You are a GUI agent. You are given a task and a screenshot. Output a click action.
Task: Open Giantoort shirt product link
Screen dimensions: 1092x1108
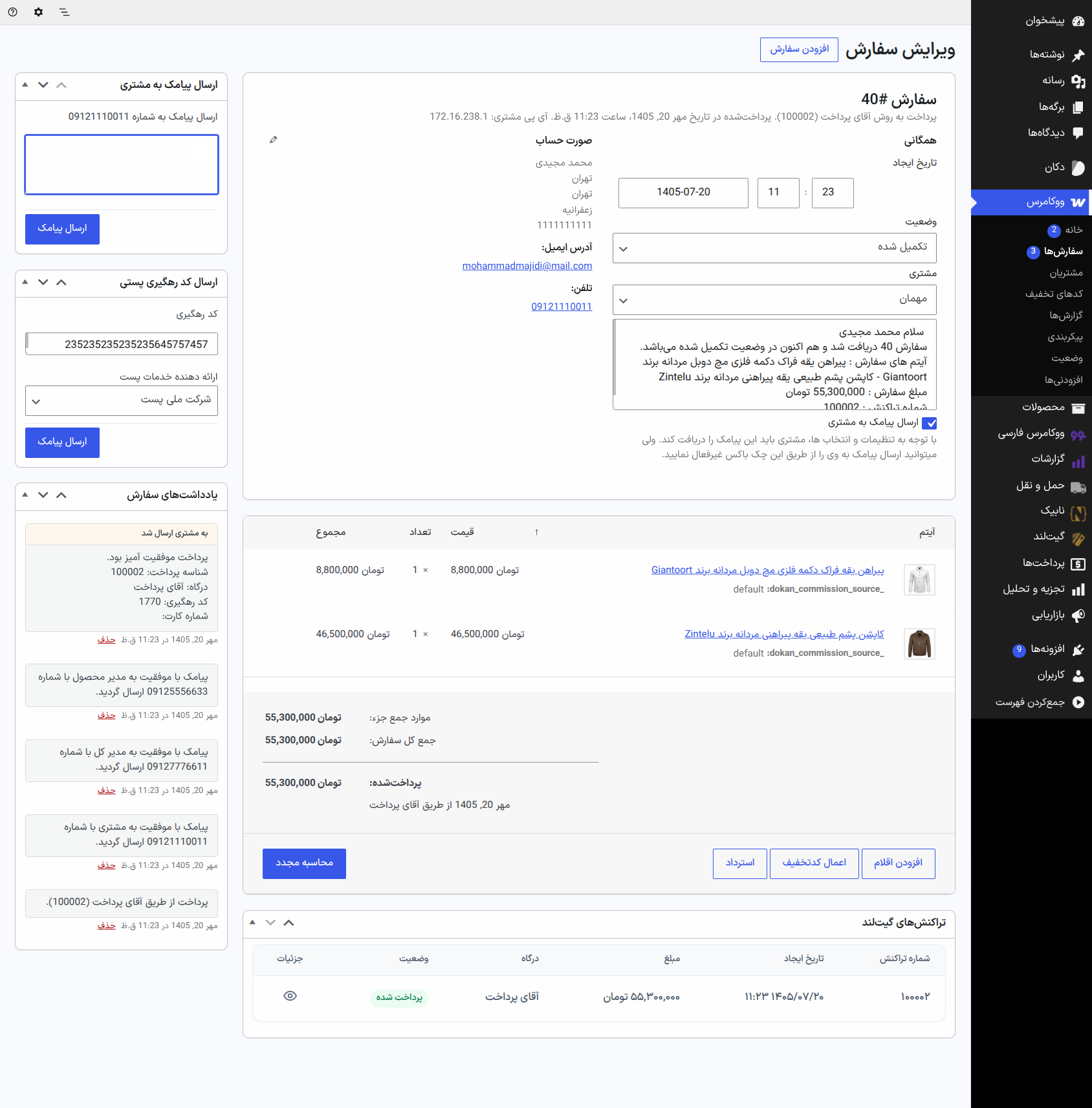tap(767, 570)
